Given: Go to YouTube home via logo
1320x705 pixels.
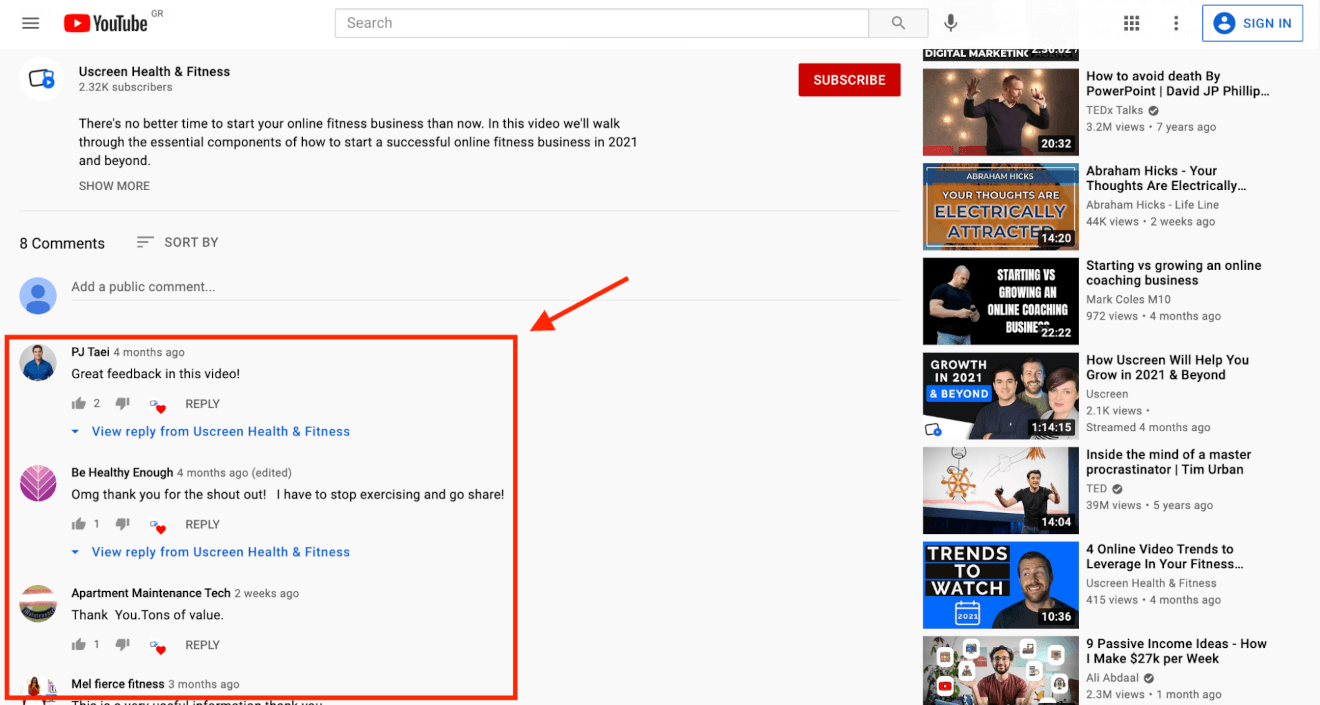Looking at the screenshot, I should tap(106, 23).
